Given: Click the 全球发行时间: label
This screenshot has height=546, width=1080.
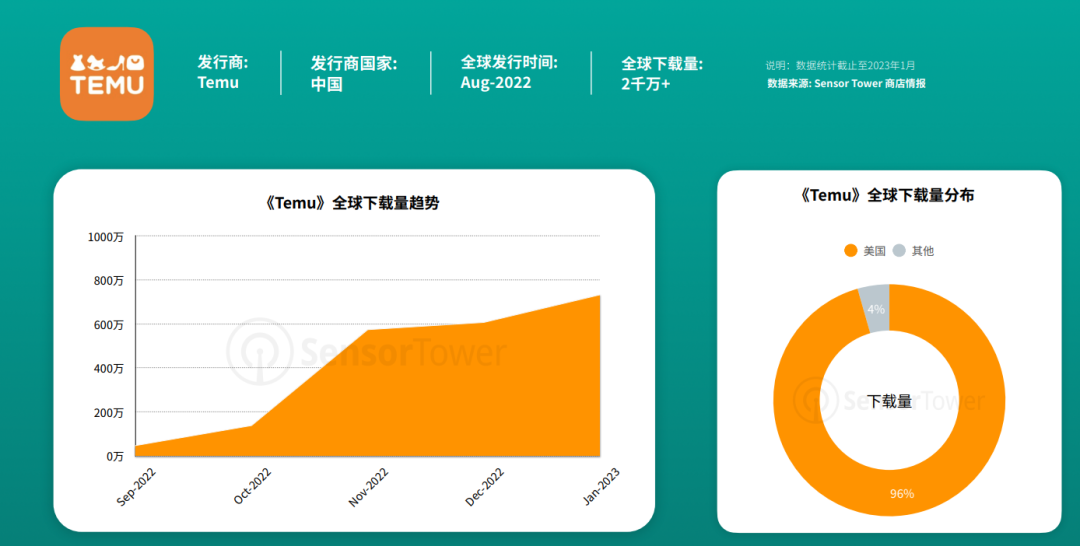Looking at the screenshot, I should 509,62.
